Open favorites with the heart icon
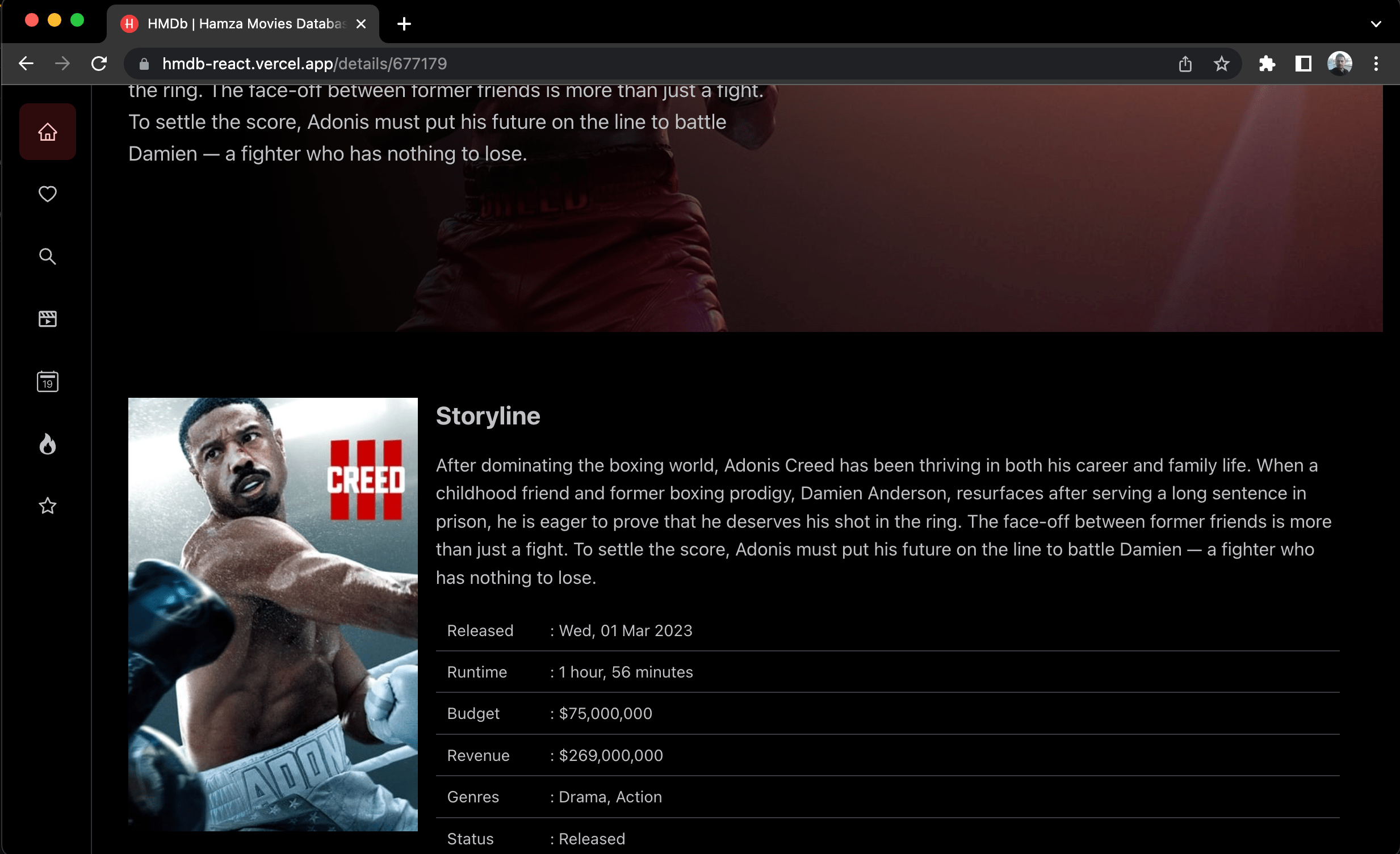The width and height of the screenshot is (1400, 854). pyautogui.click(x=48, y=194)
